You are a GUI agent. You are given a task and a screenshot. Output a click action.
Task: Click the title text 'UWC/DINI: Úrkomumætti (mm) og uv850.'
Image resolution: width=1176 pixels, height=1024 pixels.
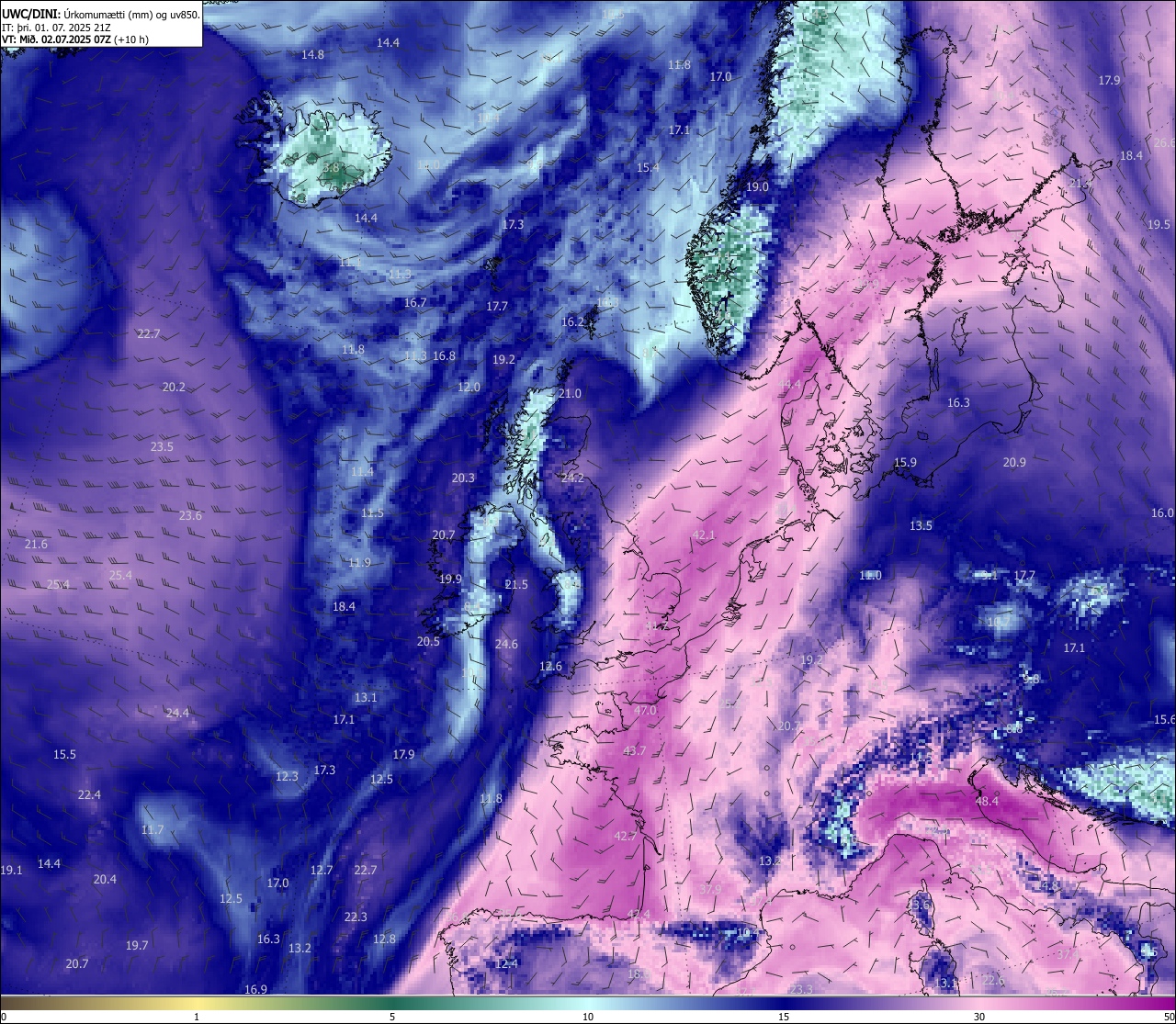(x=100, y=14)
